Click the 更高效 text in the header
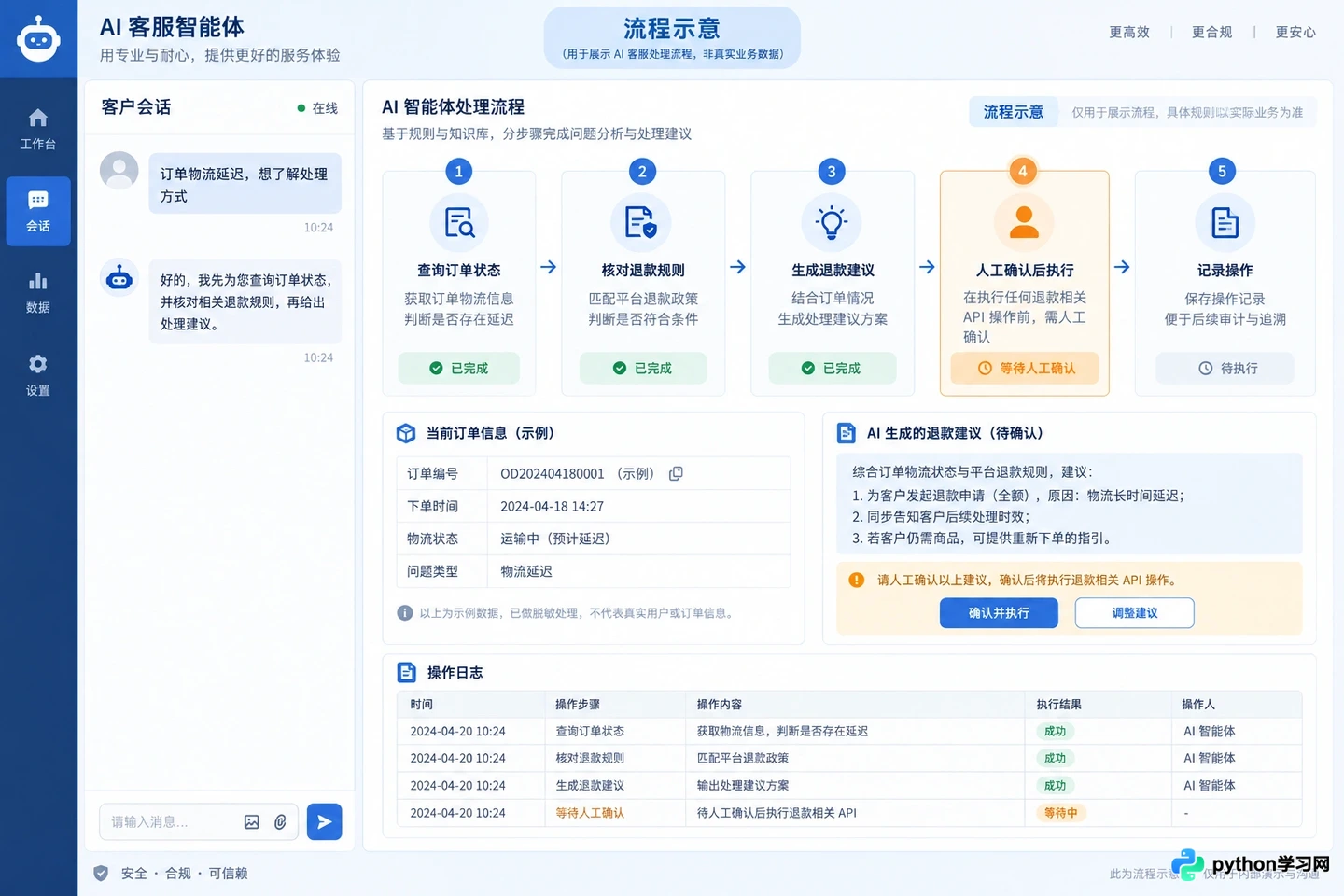 [1129, 32]
